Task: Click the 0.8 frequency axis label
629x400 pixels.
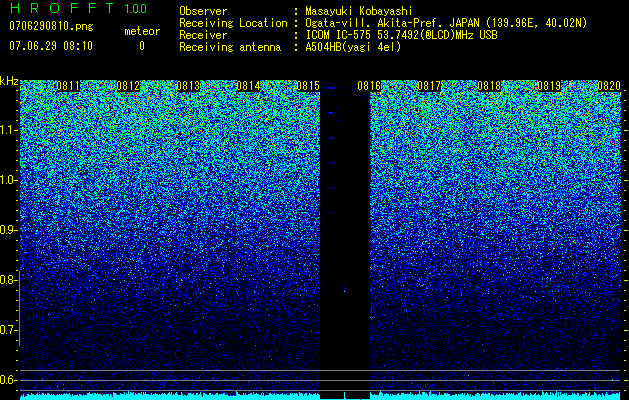Action: (x=9, y=280)
